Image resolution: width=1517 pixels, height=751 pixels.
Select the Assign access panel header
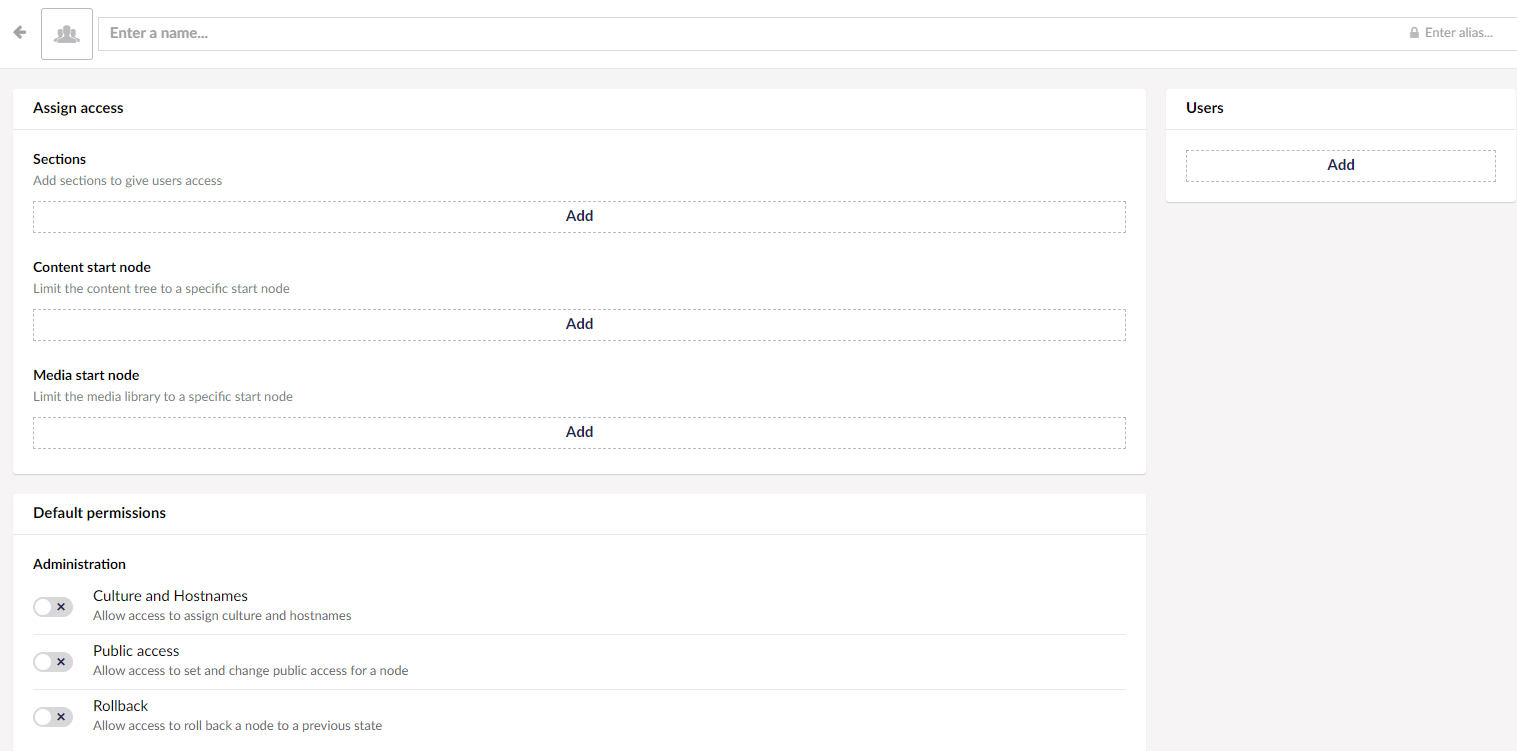[78, 108]
